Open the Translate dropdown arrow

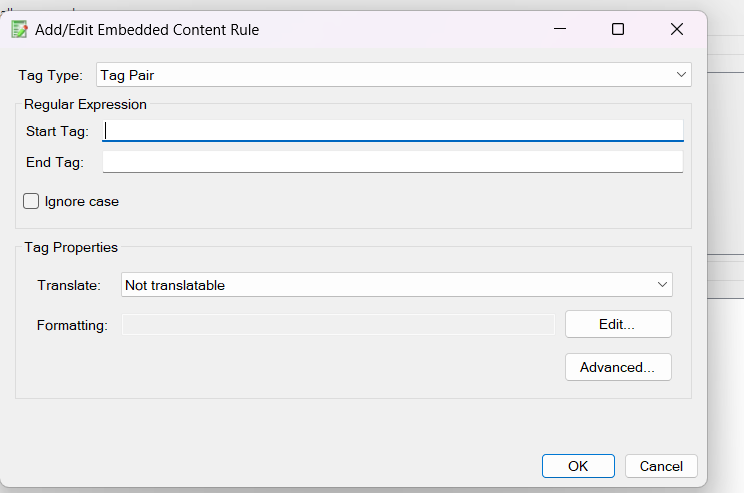(663, 285)
